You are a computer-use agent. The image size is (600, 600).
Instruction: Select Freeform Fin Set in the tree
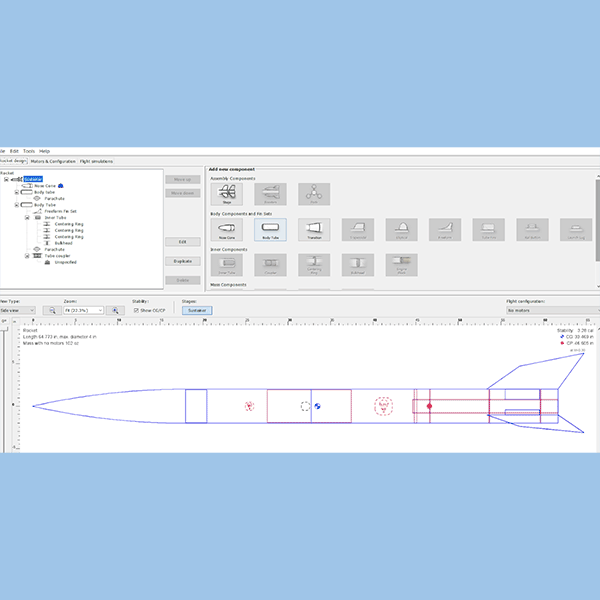(61, 211)
